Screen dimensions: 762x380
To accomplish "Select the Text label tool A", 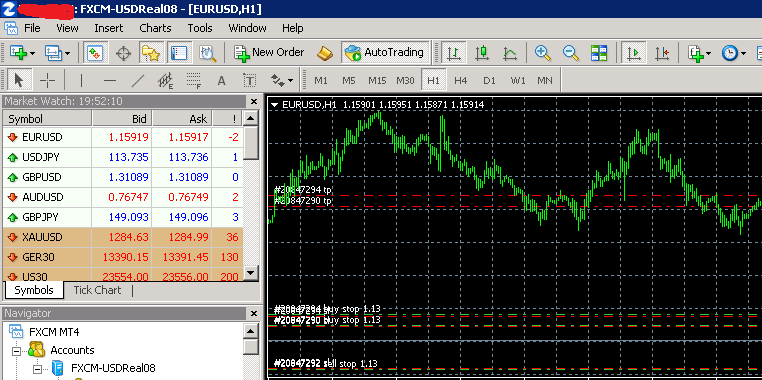I will [222, 80].
